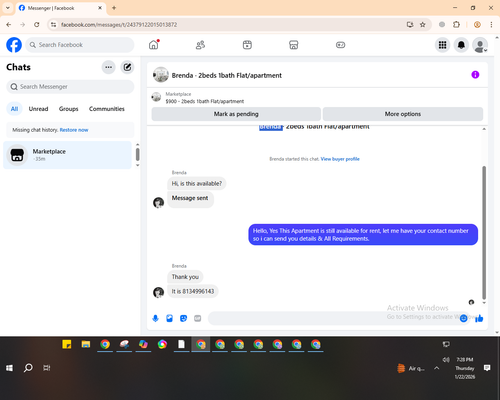
Task: Open the Windows Start button
Action: [x=10, y=368]
